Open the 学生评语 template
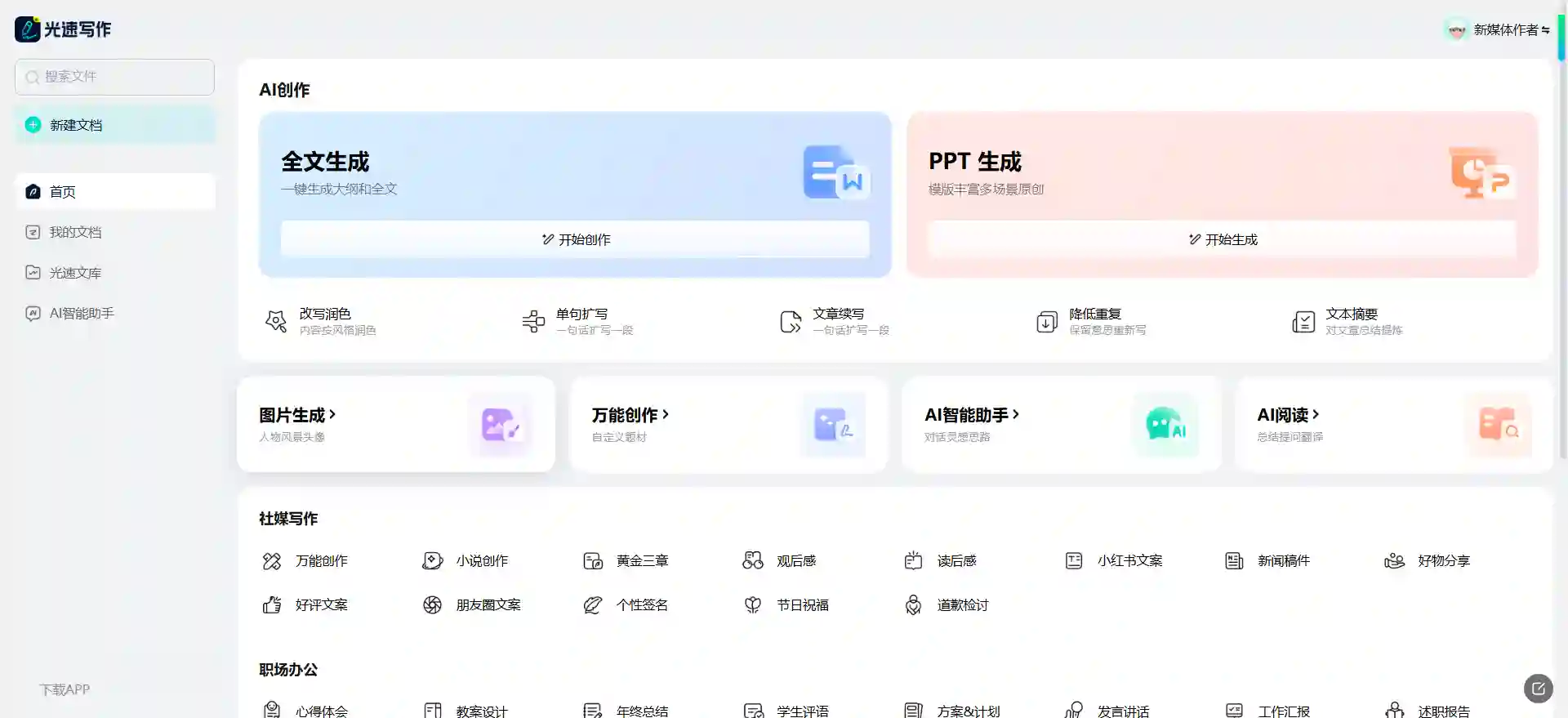This screenshot has height=718, width=1568. [785, 710]
